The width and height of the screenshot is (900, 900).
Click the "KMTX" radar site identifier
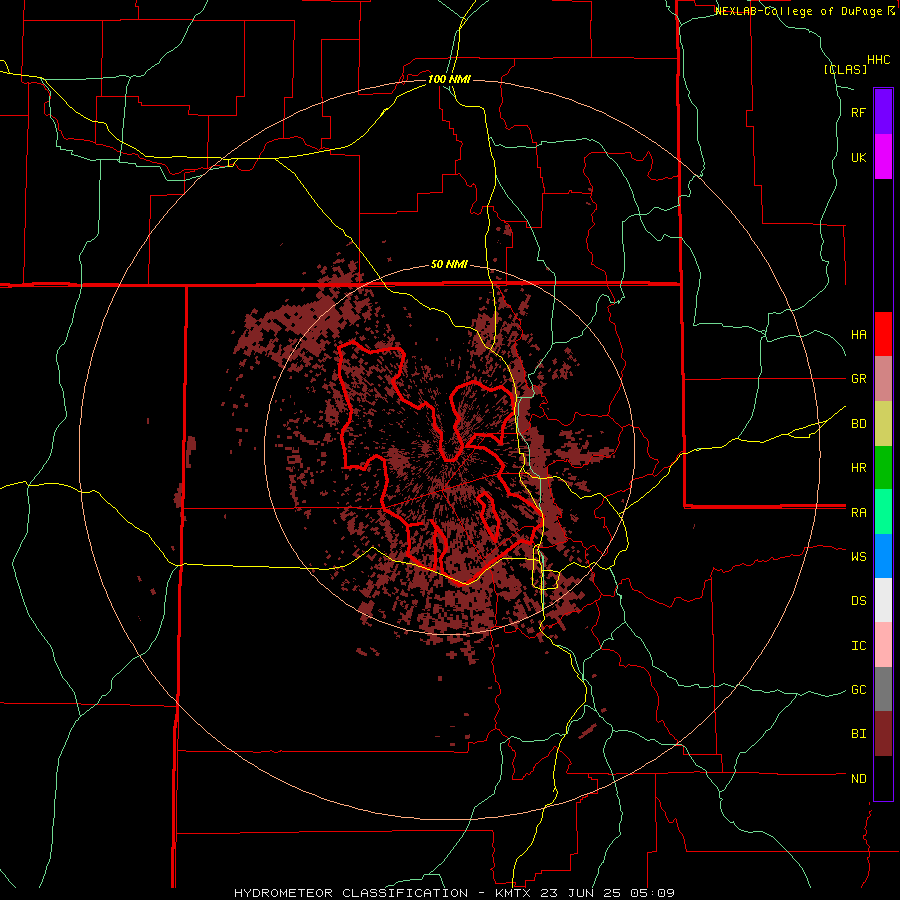coord(512,893)
